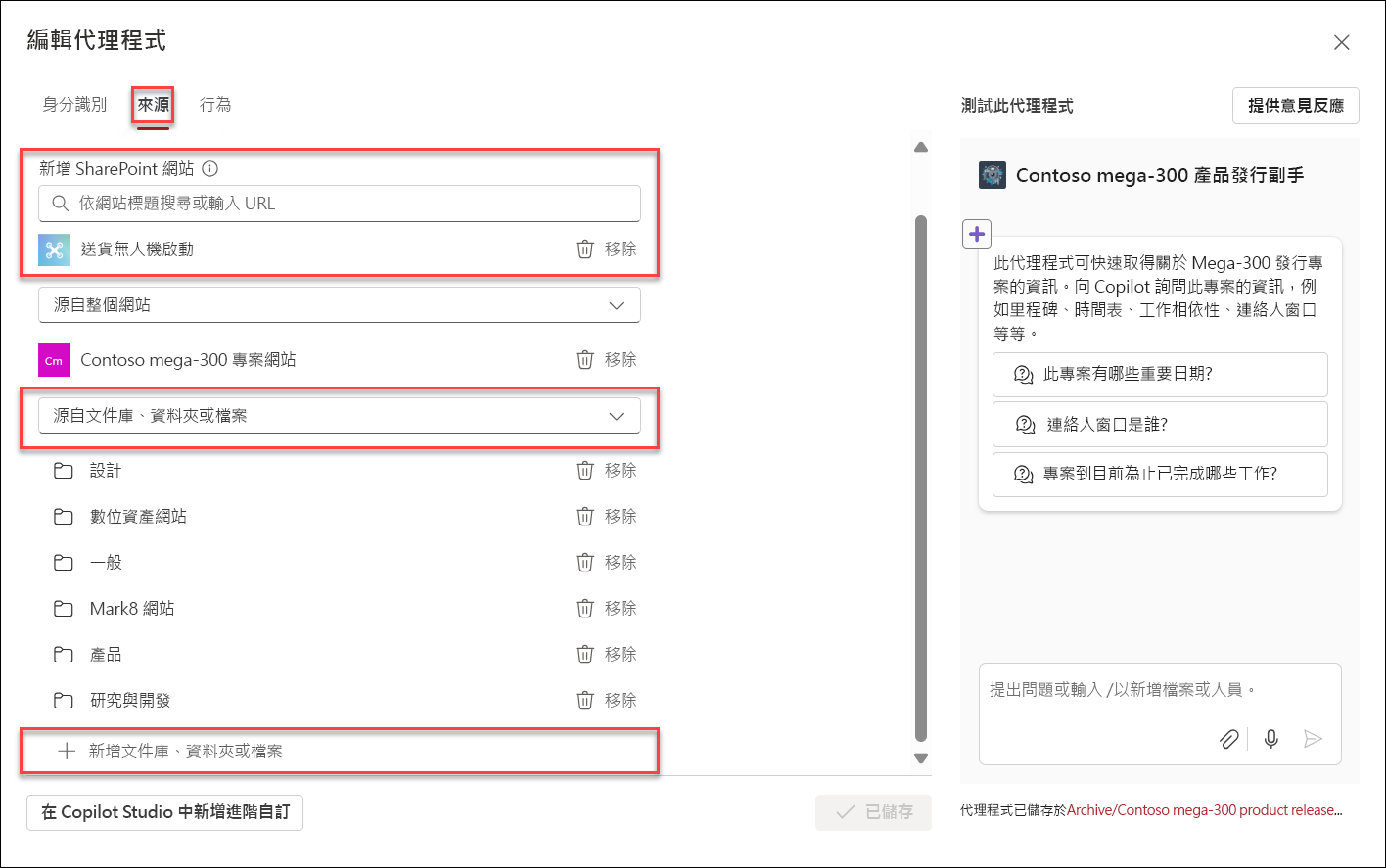Select the 此專案有哪些重要日期? suggestion

[x=1160, y=375]
